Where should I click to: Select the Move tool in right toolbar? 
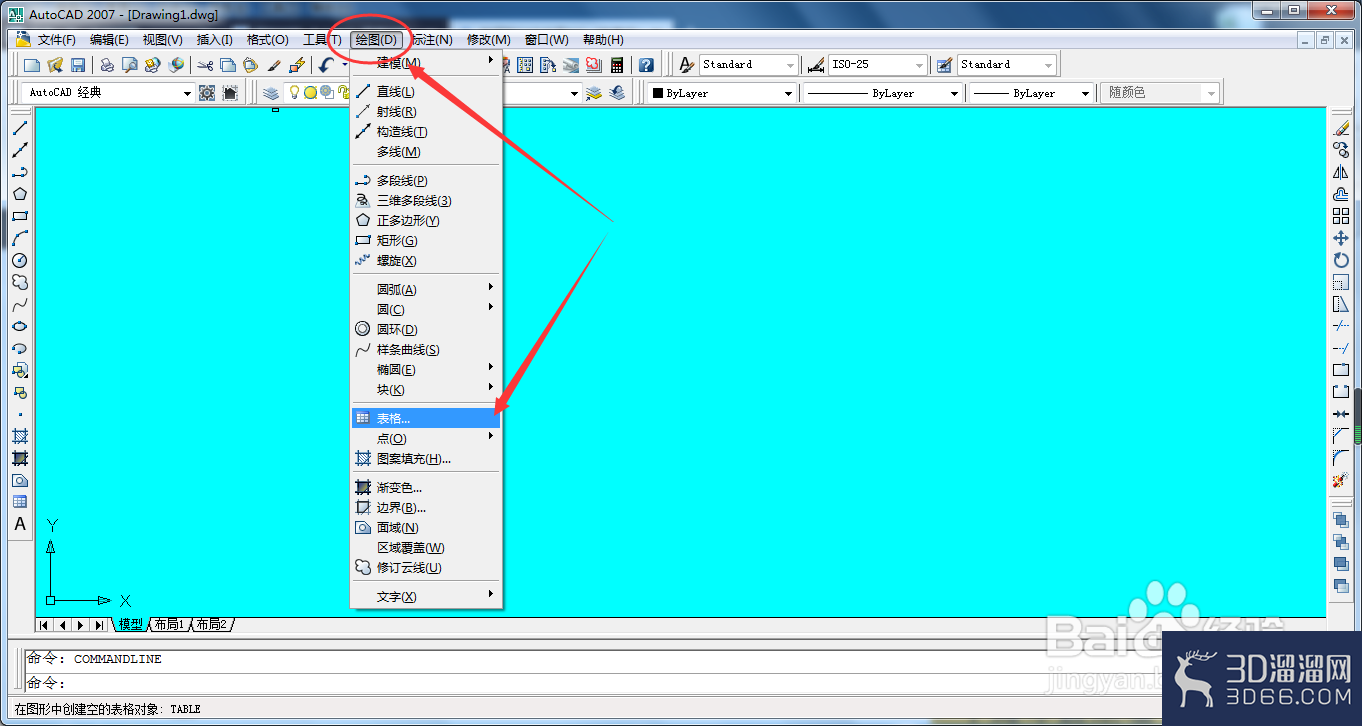(x=1341, y=238)
